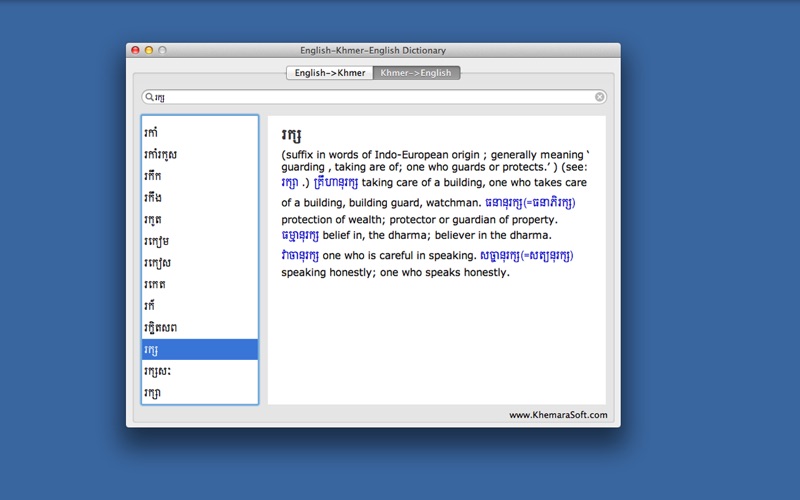Select the រកាំរកូស entry in the word list

(200, 155)
